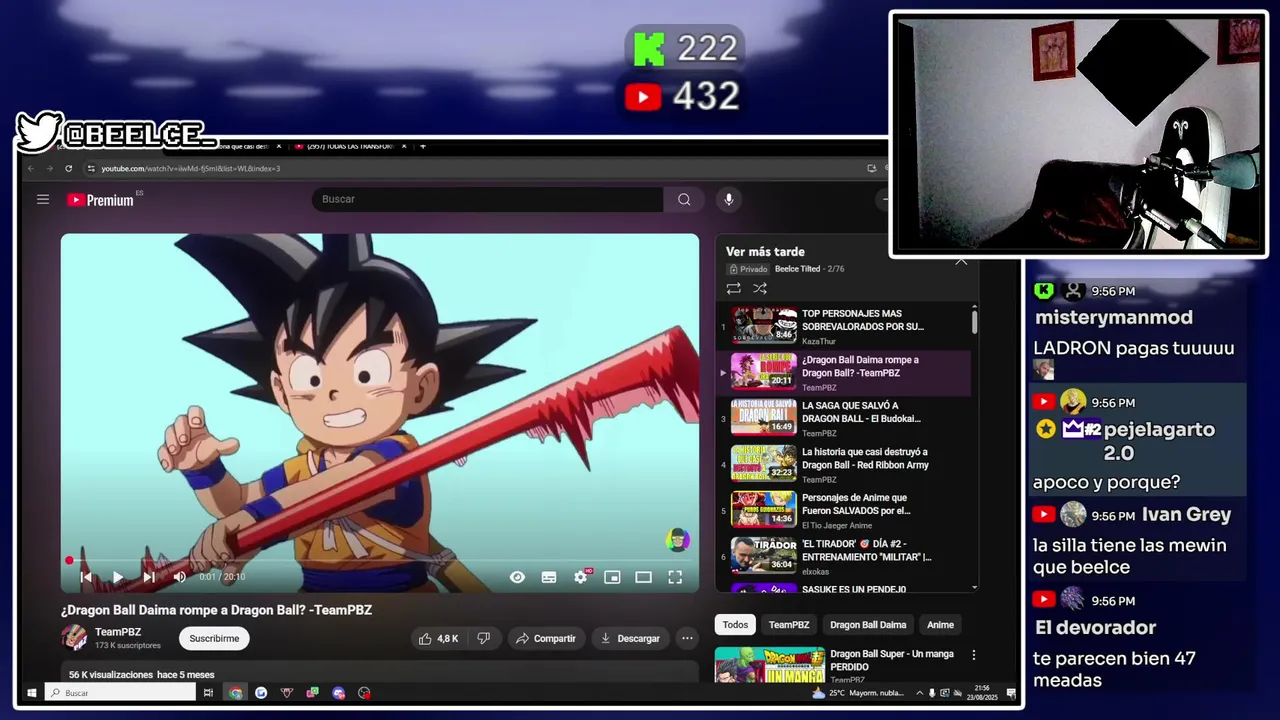
Task: Open Dragon Ball Super - Un manga PERDIDO
Action: 892,660
